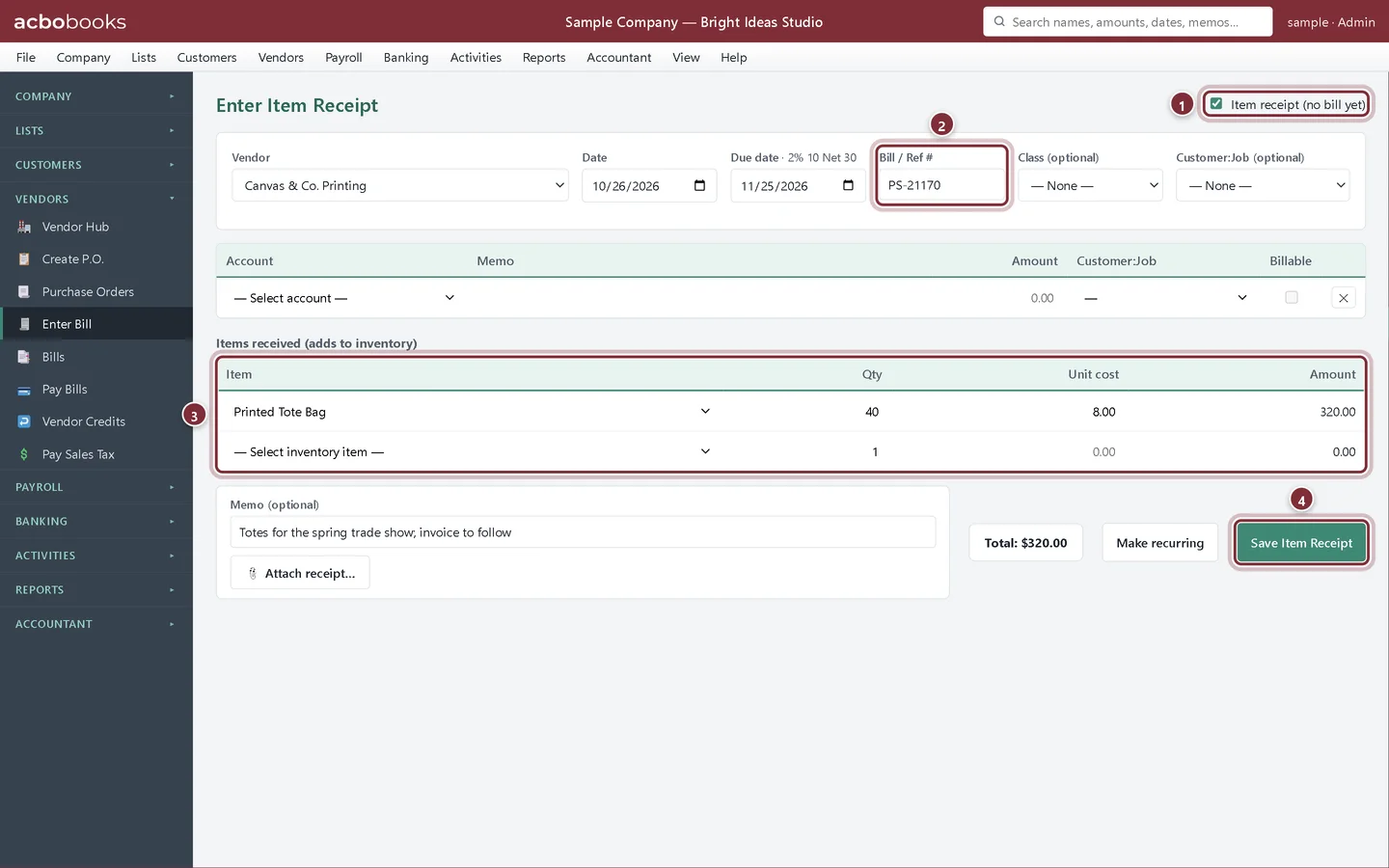Remove expense line with X icon
Image resolution: width=1389 pixels, height=868 pixels.
click(x=1343, y=298)
